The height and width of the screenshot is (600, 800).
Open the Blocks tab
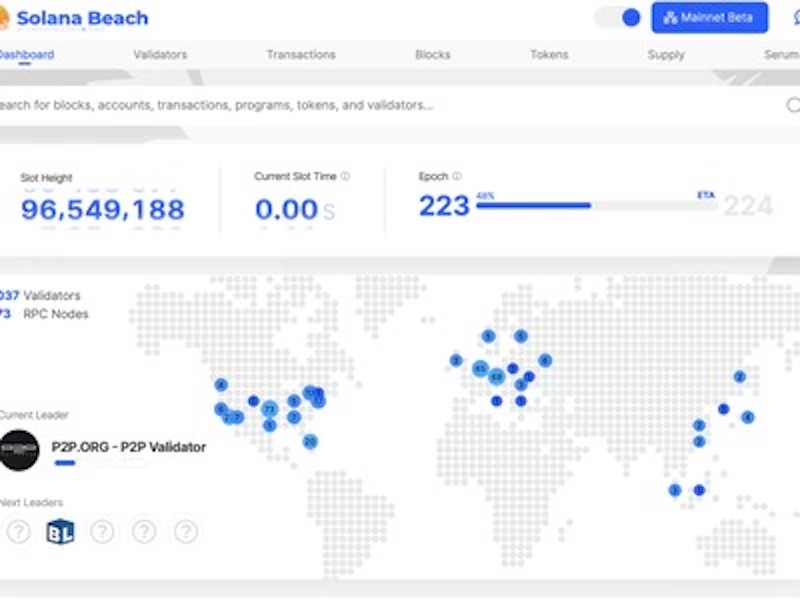(x=433, y=55)
